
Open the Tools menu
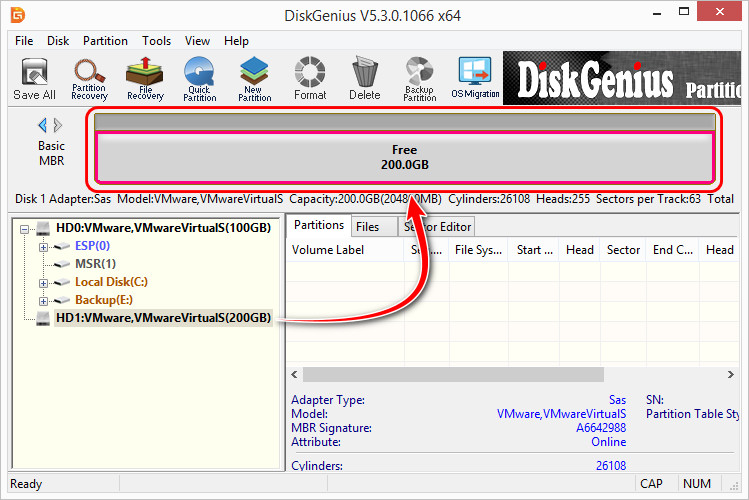click(x=156, y=41)
